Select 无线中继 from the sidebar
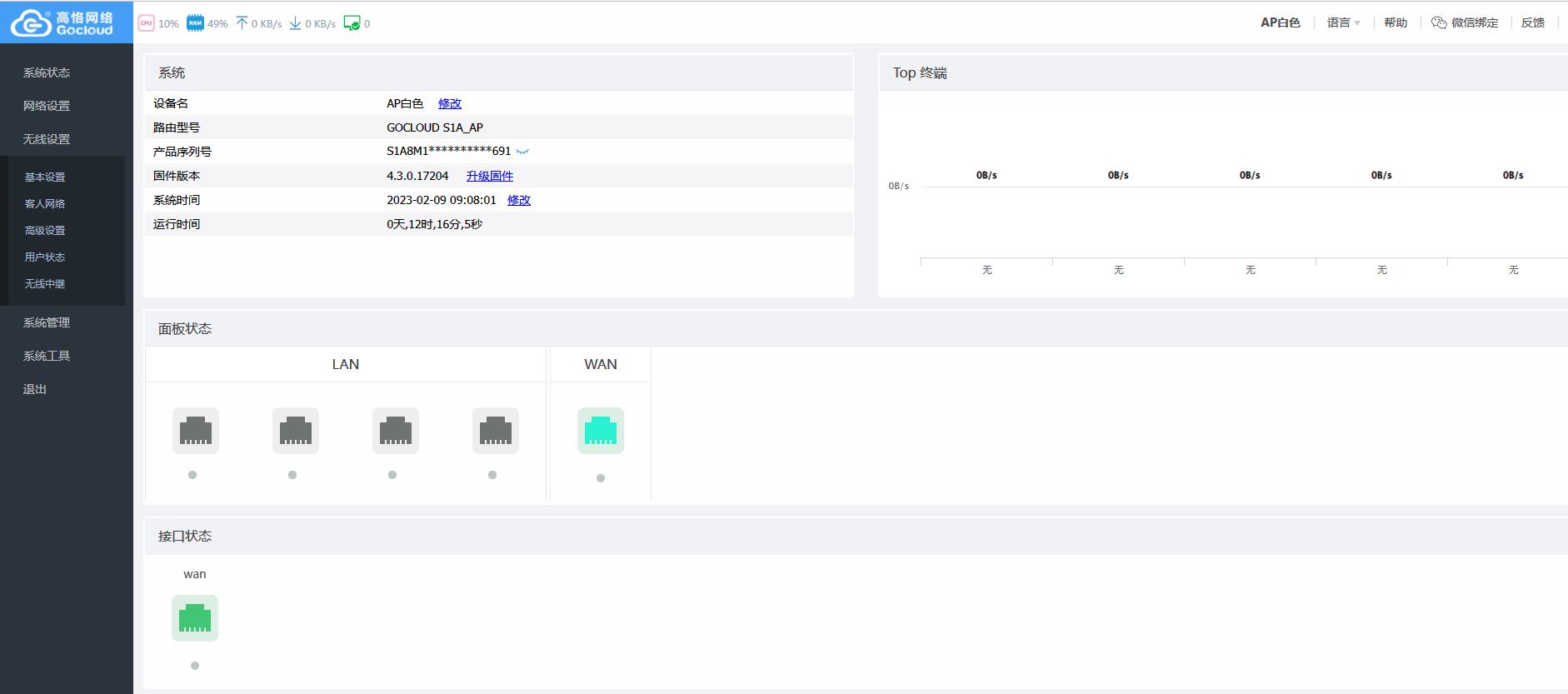The height and width of the screenshot is (694, 1568). (45, 283)
